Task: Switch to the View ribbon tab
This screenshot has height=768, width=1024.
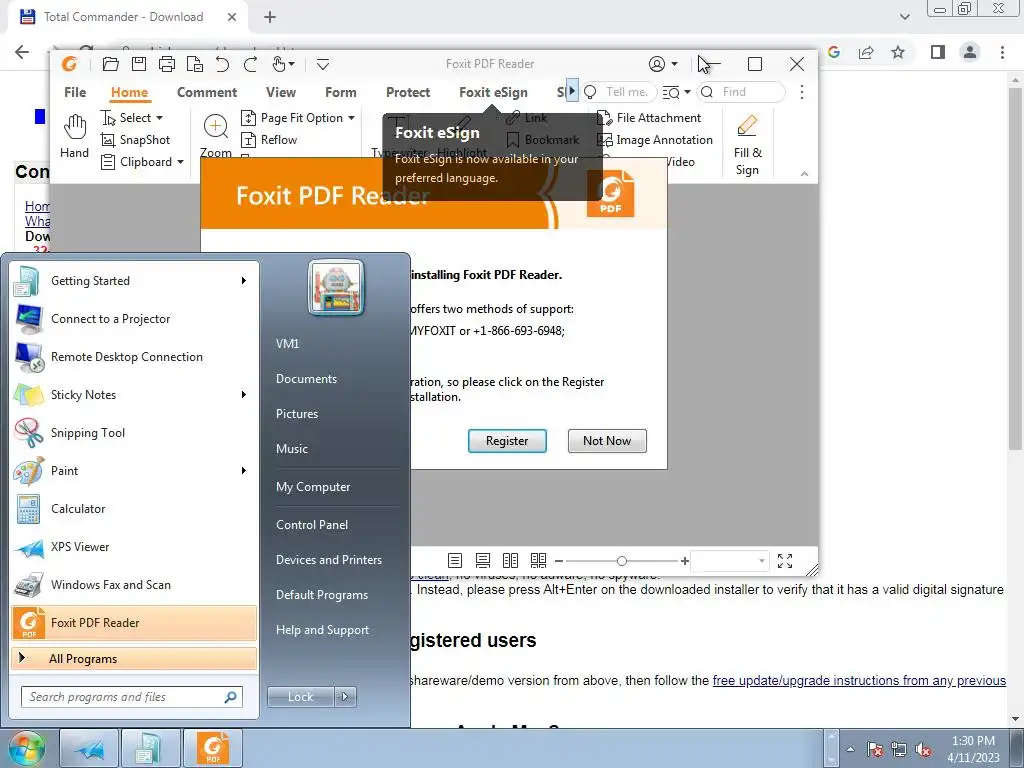Action: 281,92
